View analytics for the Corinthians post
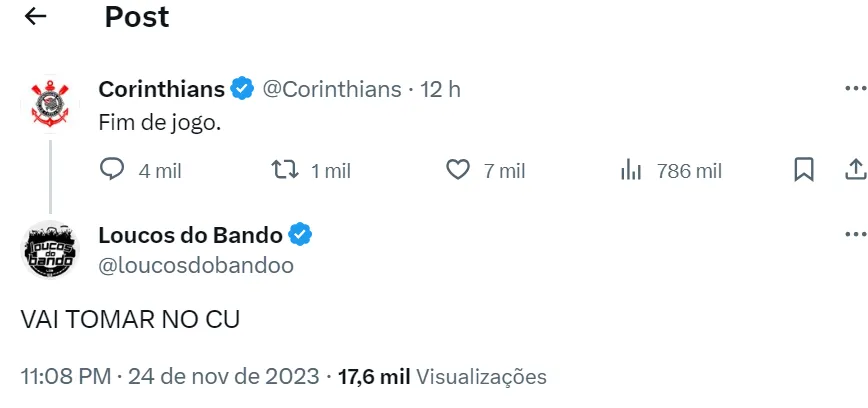Image resolution: width=868 pixels, height=408 pixels. tap(631, 170)
